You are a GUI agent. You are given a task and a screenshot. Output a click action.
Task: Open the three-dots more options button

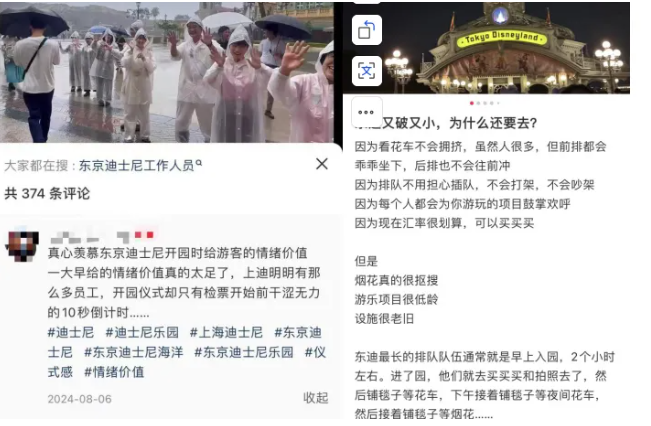click(367, 112)
